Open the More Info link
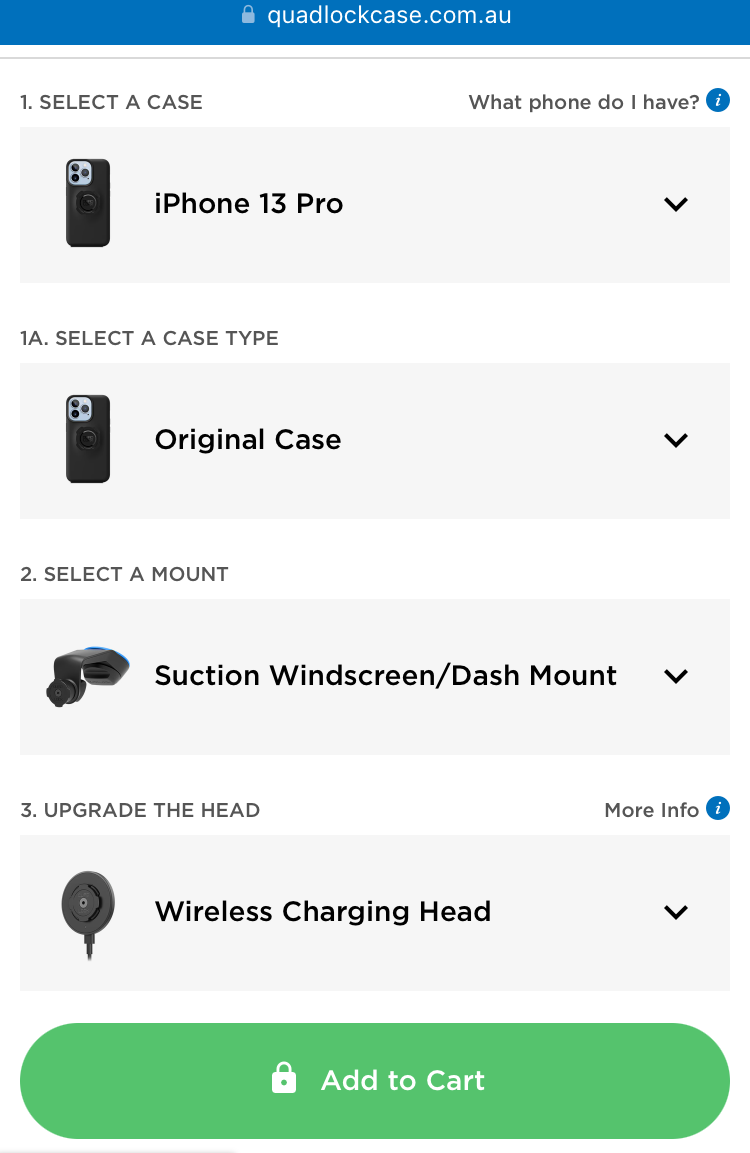This screenshot has height=1153, width=750. coord(651,810)
